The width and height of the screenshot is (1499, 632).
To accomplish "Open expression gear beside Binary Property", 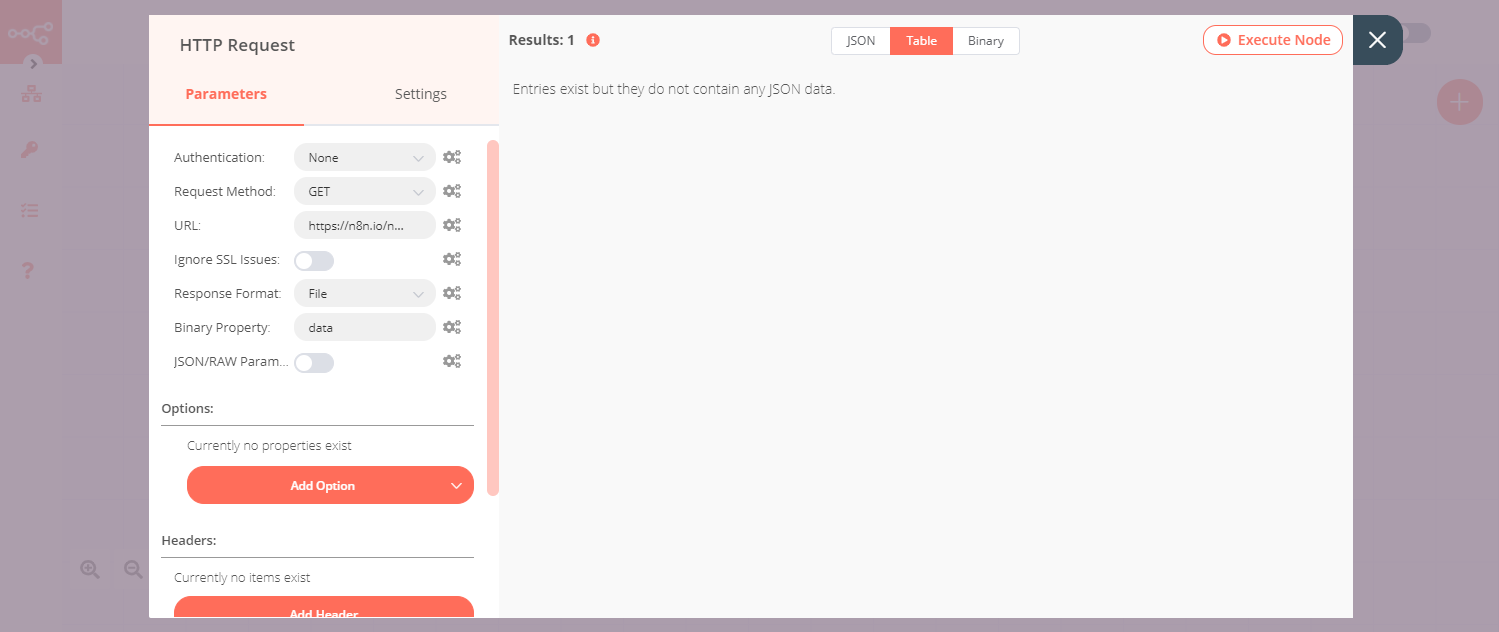I will tap(452, 327).
